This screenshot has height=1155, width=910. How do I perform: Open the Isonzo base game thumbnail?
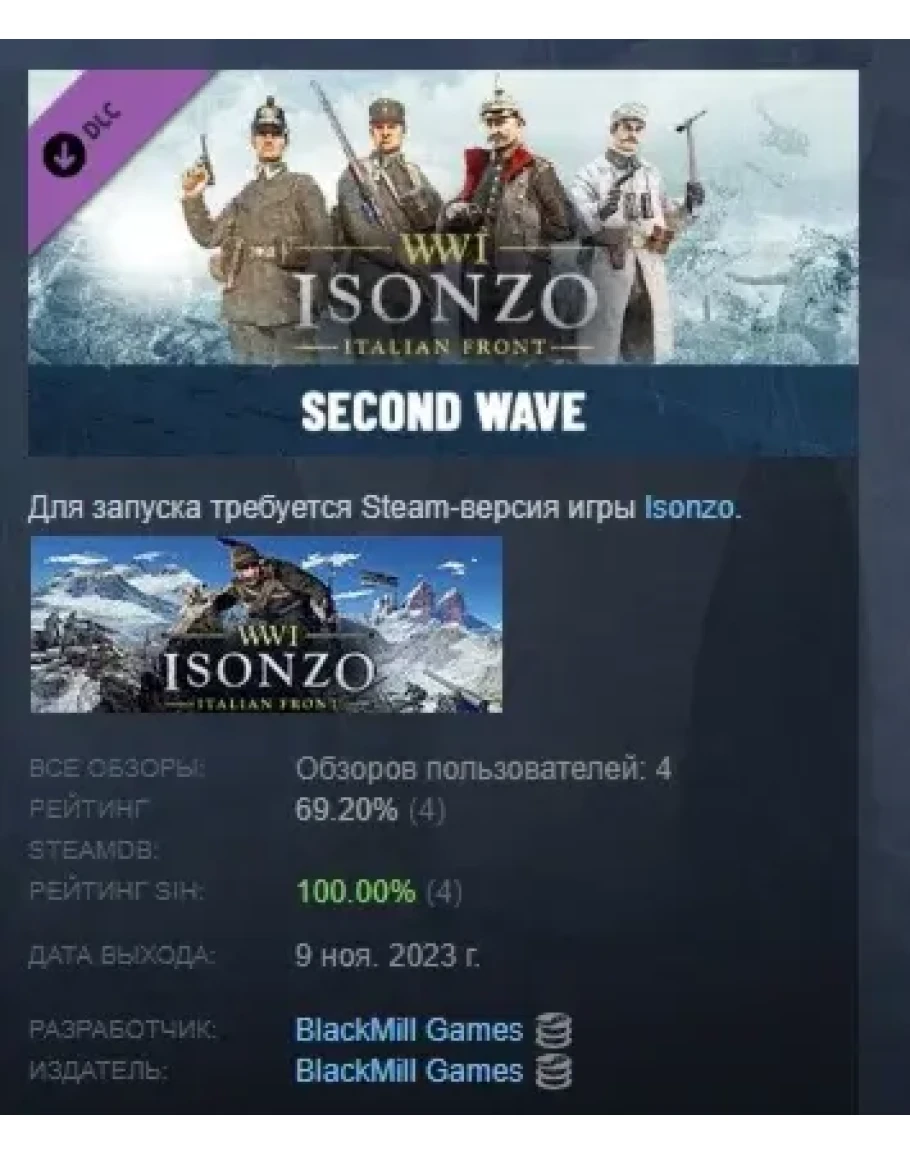(266, 625)
